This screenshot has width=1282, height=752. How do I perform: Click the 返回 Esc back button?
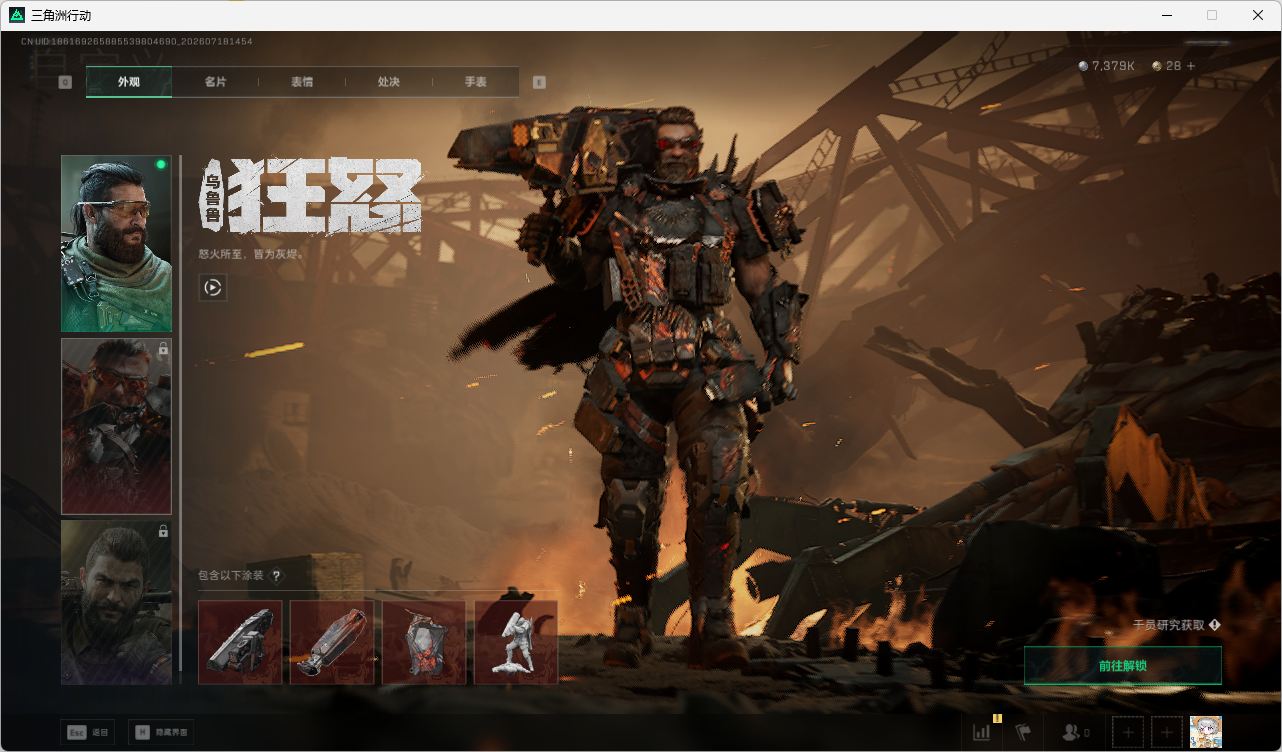(86, 732)
